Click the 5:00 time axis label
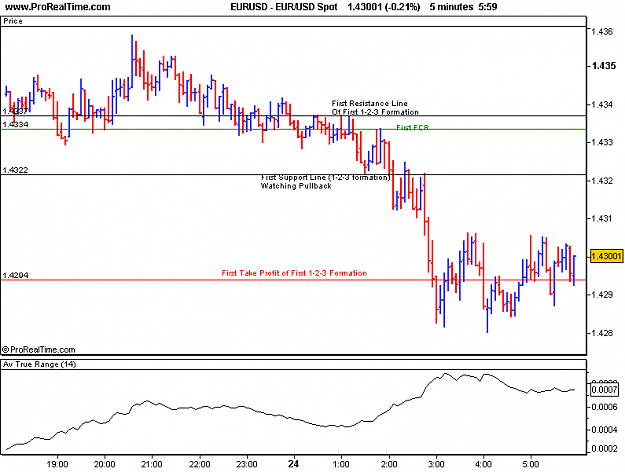The width and height of the screenshot is (625, 472). tap(531, 464)
